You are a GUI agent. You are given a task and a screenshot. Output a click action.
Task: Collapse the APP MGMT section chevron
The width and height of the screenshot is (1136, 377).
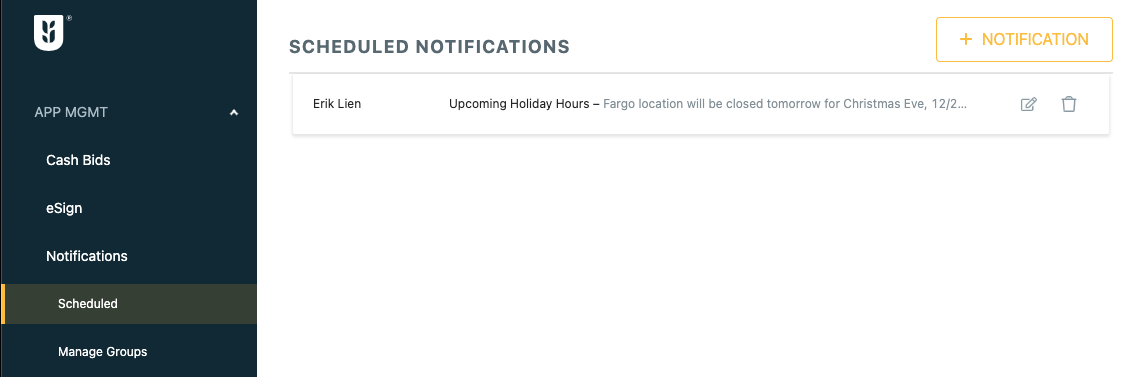(233, 112)
